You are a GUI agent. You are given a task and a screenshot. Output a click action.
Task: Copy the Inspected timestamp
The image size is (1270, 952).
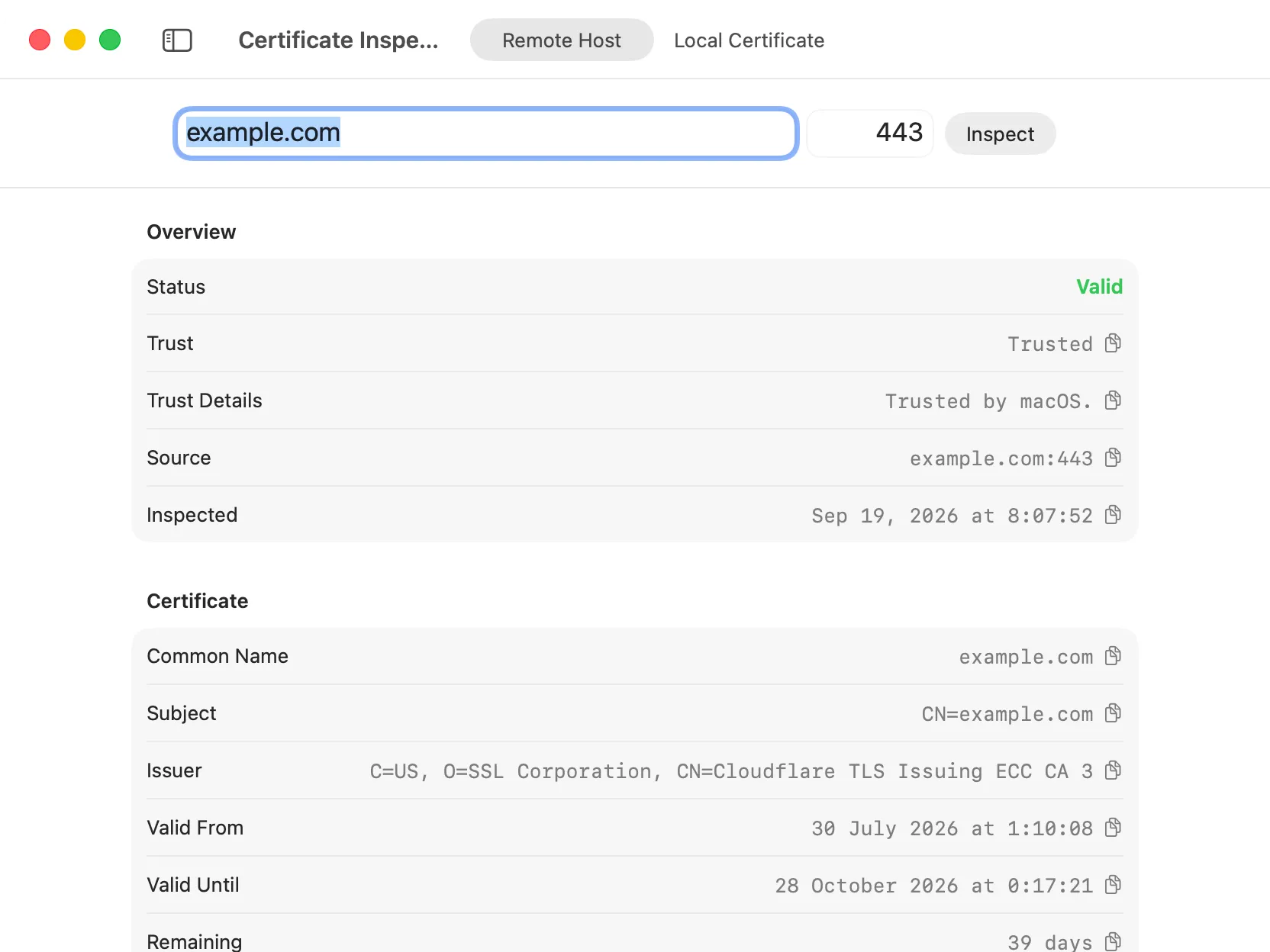pos(1114,515)
